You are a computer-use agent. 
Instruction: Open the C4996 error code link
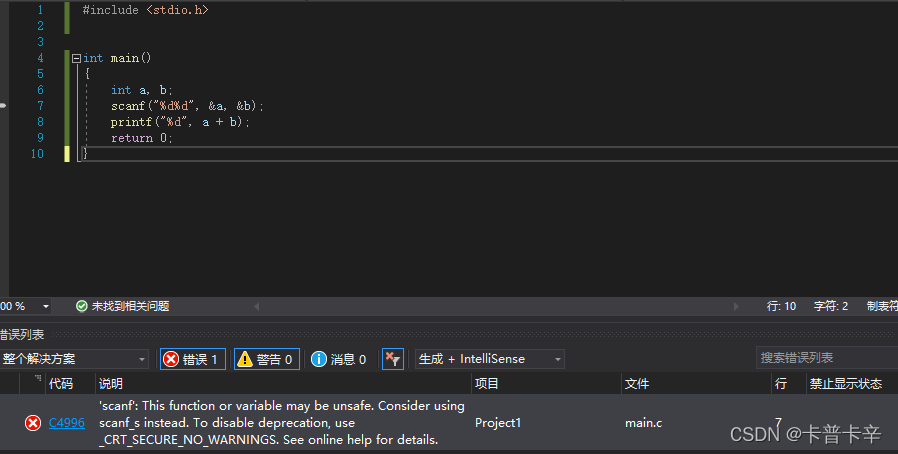pos(66,423)
